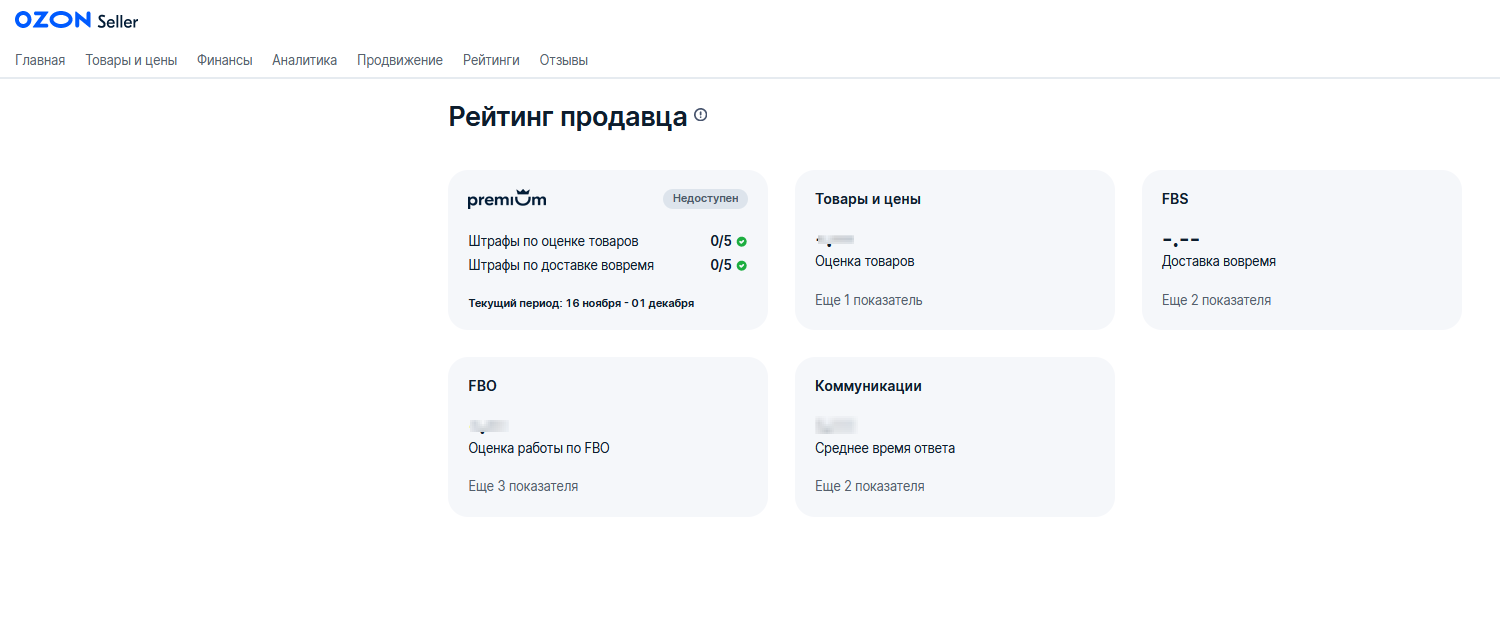Click 0/5 value for Штрафы по оценке товаров
This screenshot has width=1500, height=637.
click(x=721, y=241)
